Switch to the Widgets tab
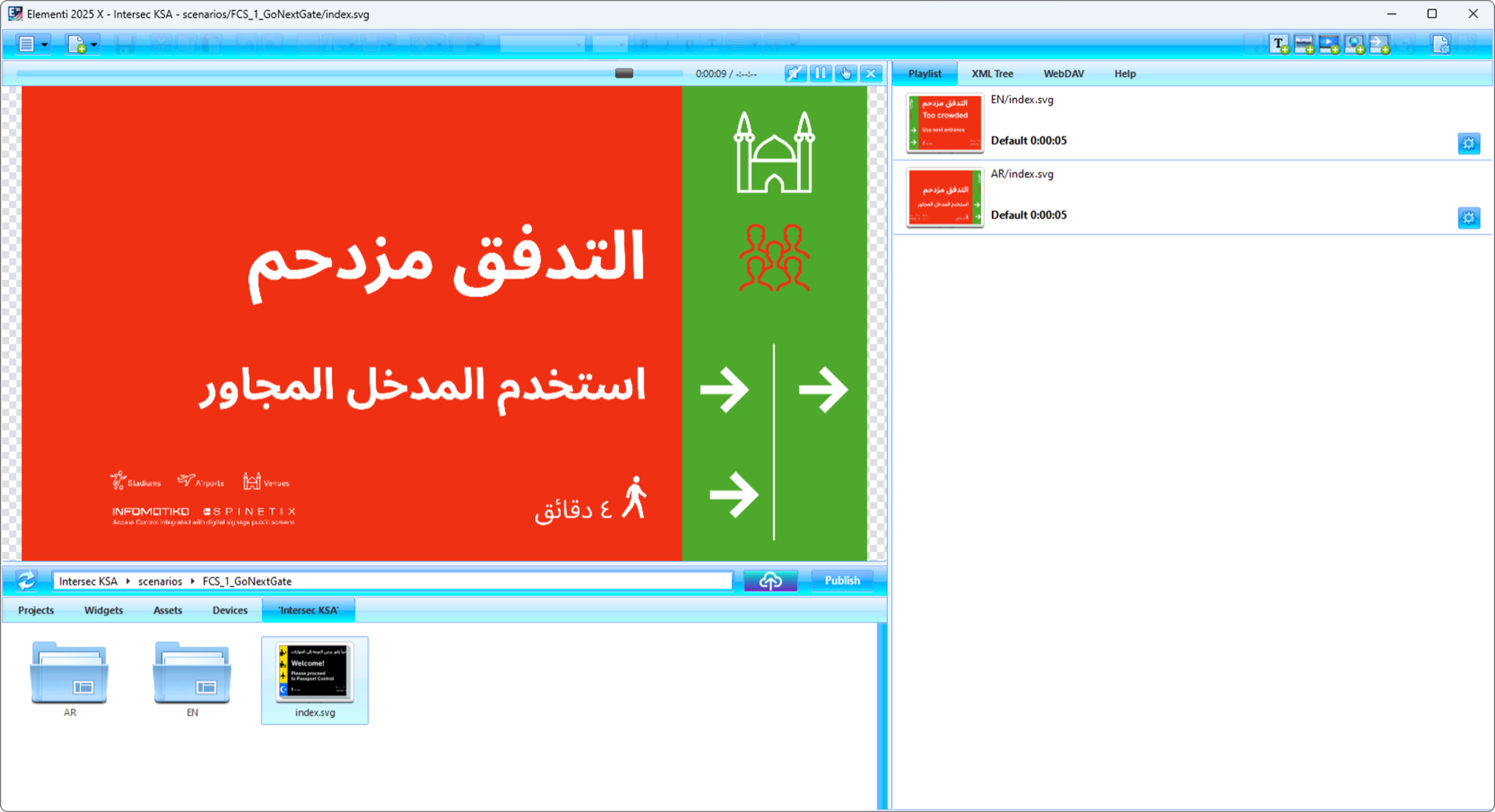Viewport: 1495px width, 812px height. (103, 610)
